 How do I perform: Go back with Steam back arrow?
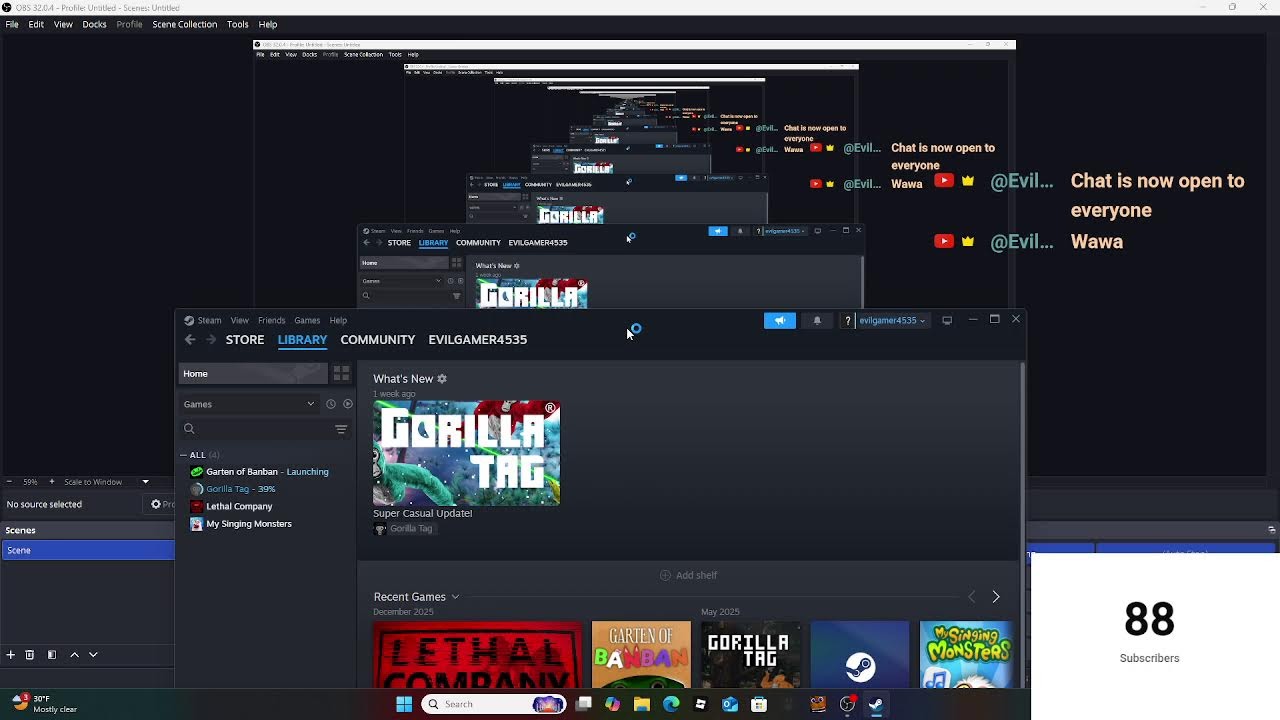click(190, 340)
